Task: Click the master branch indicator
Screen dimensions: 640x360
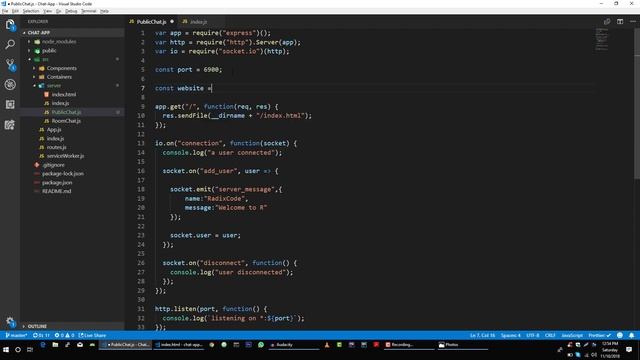Action: click(16, 335)
